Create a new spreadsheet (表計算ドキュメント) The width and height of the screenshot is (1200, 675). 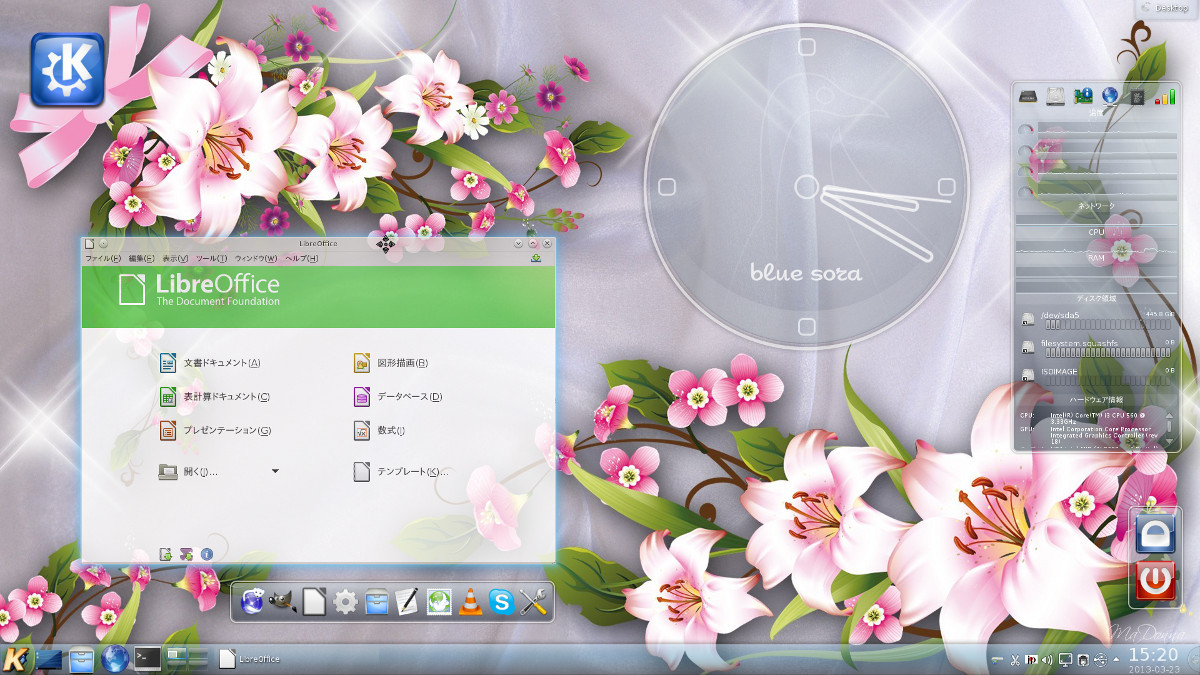coord(215,397)
